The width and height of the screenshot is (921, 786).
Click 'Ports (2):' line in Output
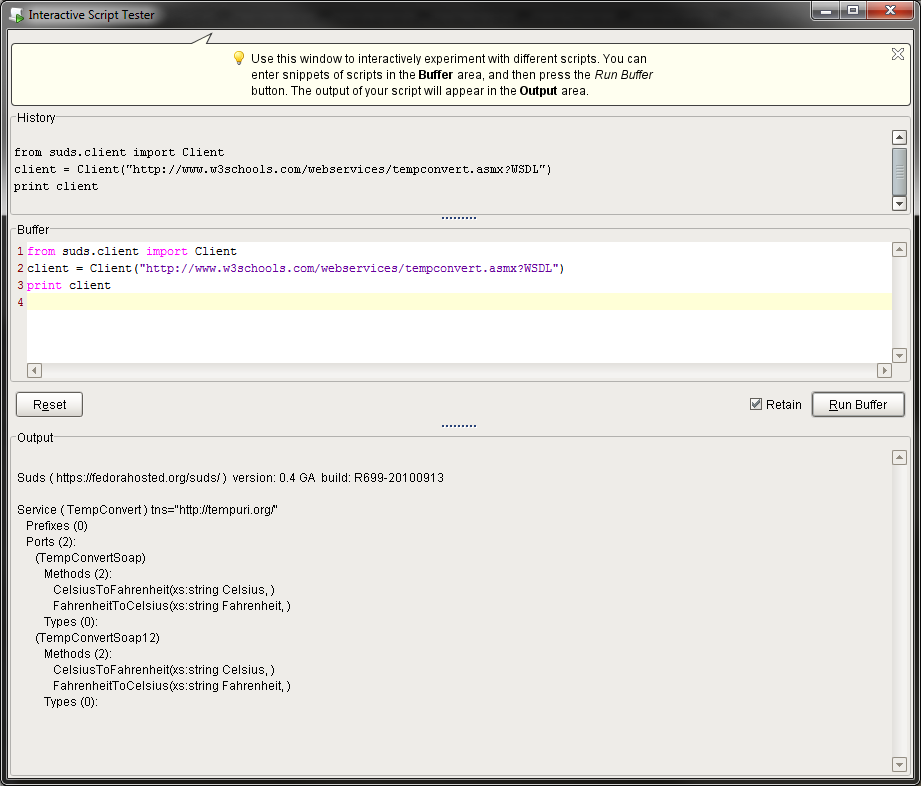tap(51, 542)
